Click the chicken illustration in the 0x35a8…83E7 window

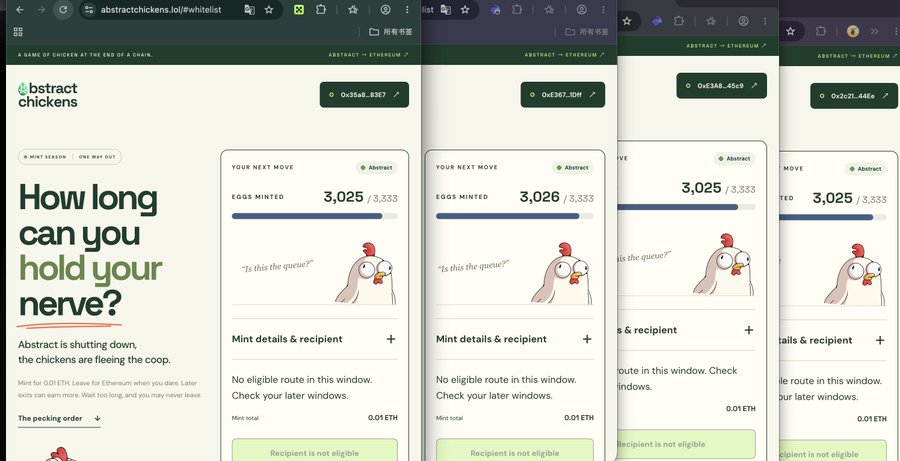[366, 274]
